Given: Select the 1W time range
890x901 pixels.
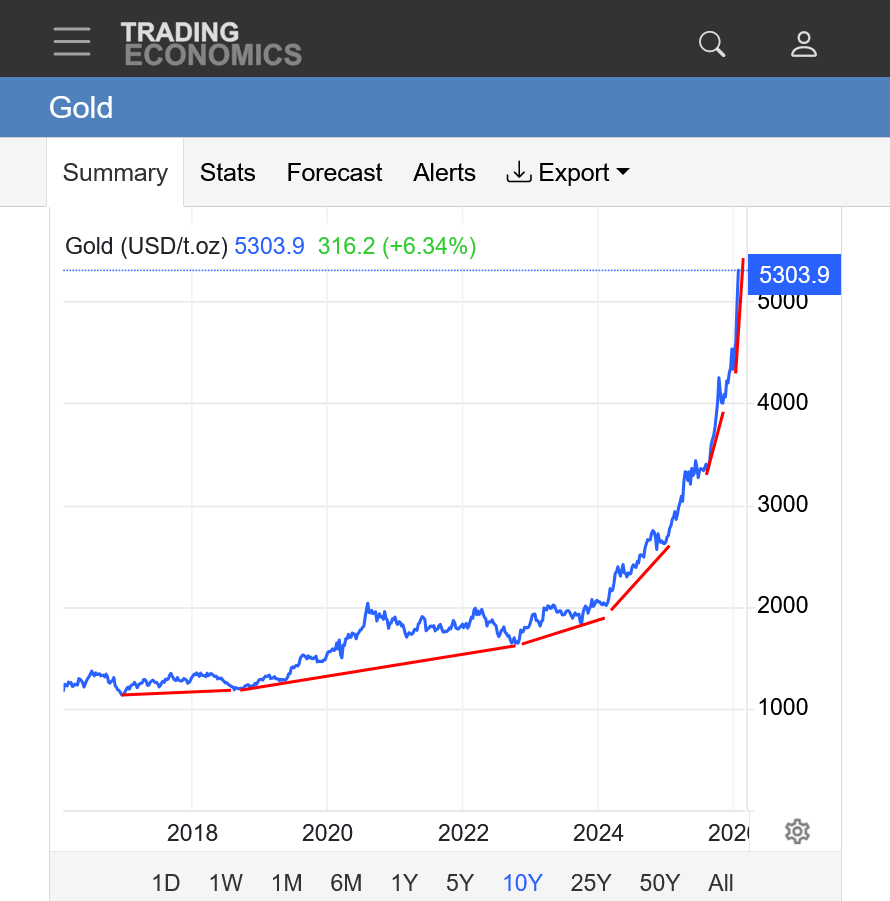Looking at the screenshot, I should click(x=226, y=883).
